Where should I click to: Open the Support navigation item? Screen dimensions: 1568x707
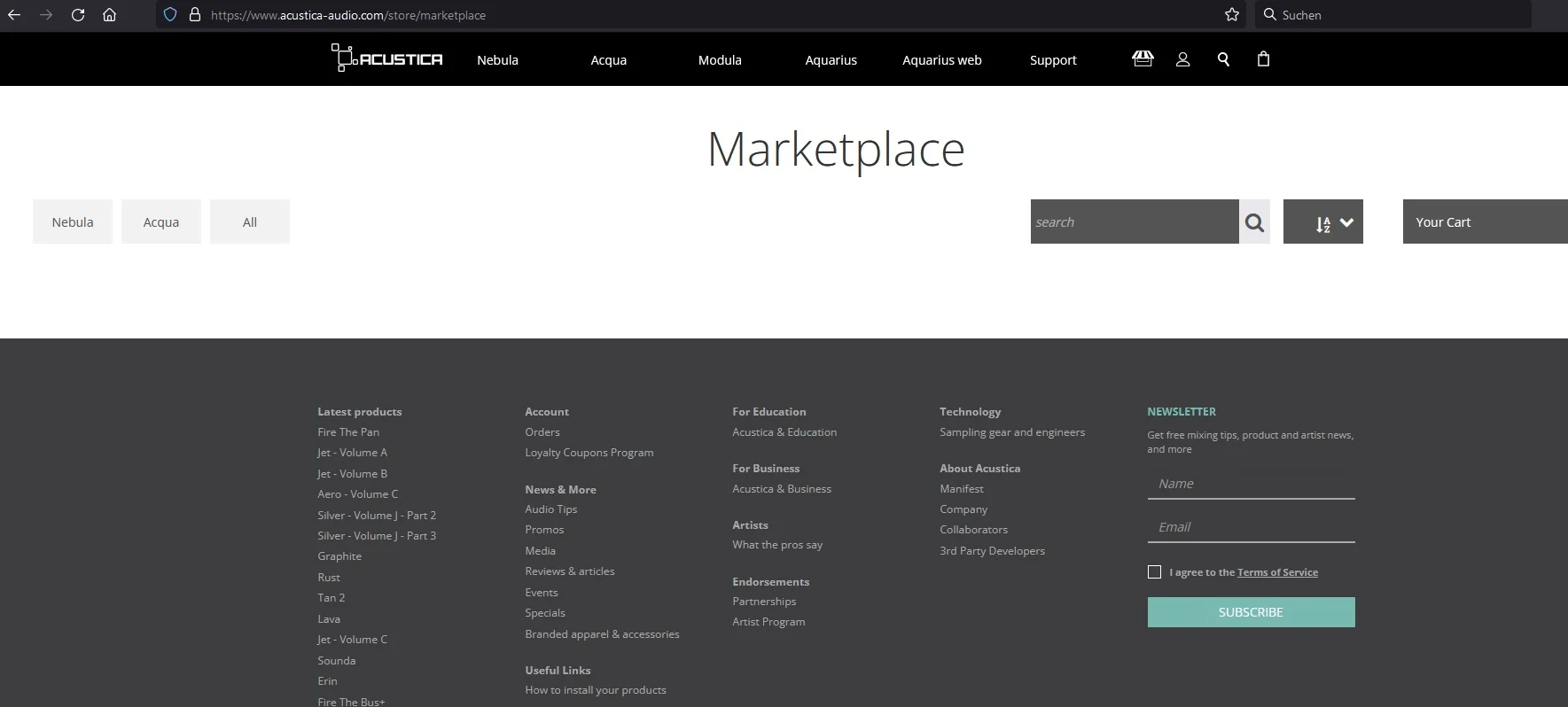pyautogui.click(x=1053, y=60)
